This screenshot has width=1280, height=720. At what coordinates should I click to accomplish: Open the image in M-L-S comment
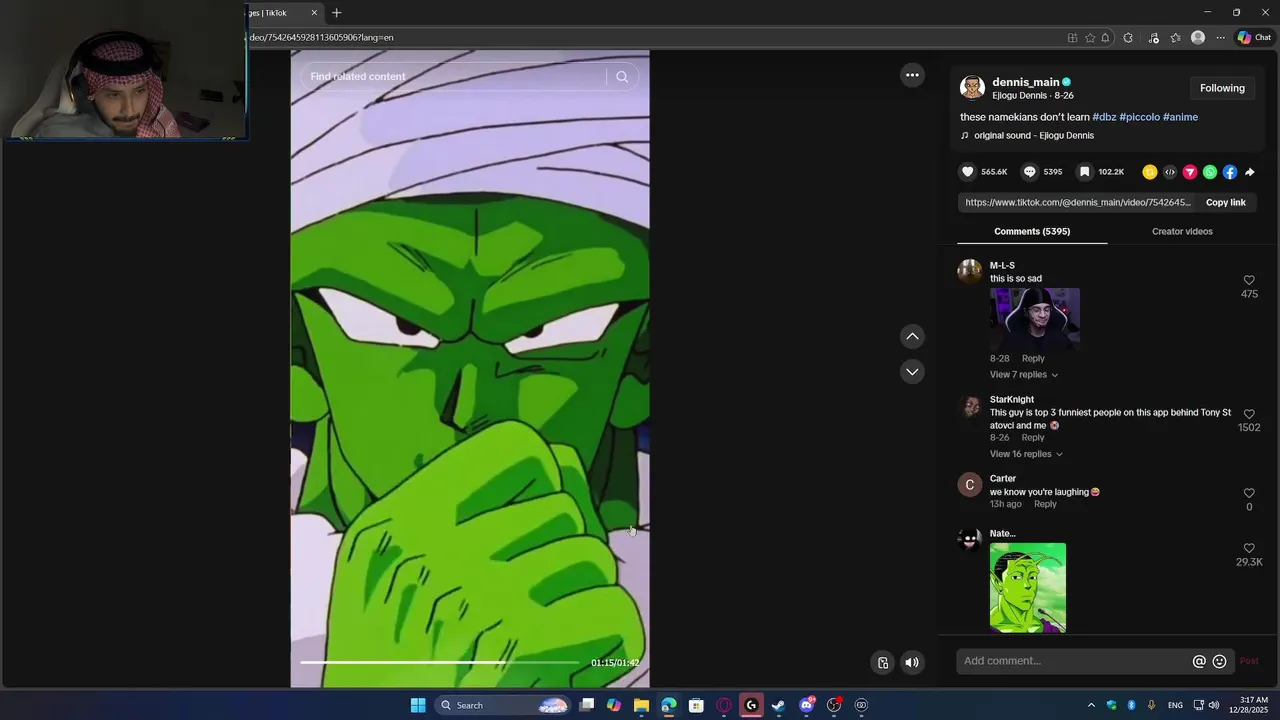click(1035, 318)
